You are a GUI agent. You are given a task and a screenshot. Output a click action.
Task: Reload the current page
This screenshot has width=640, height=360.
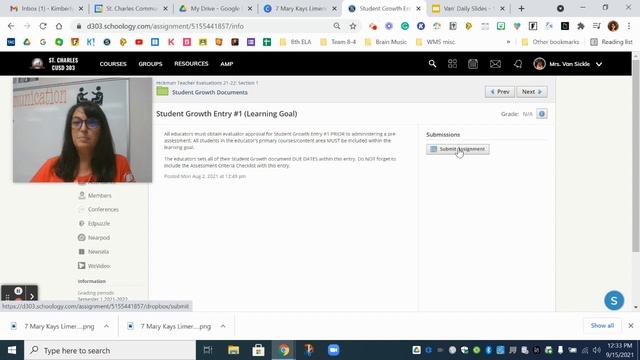click(x=43, y=26)
